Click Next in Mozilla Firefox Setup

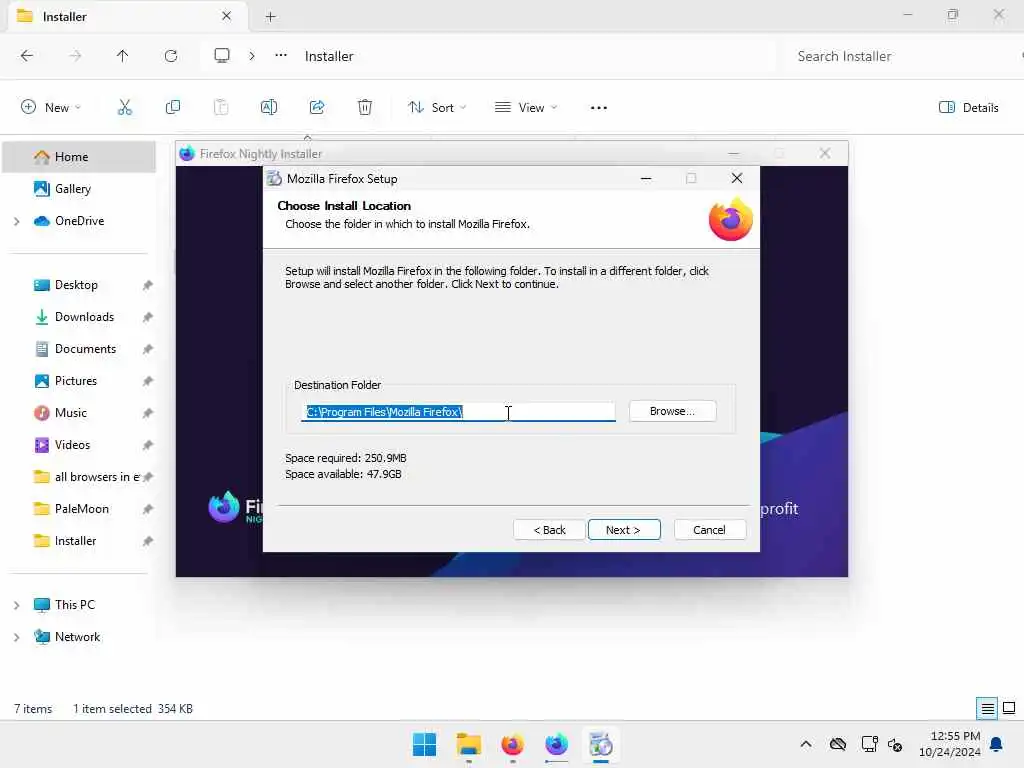tap(624, 530)
